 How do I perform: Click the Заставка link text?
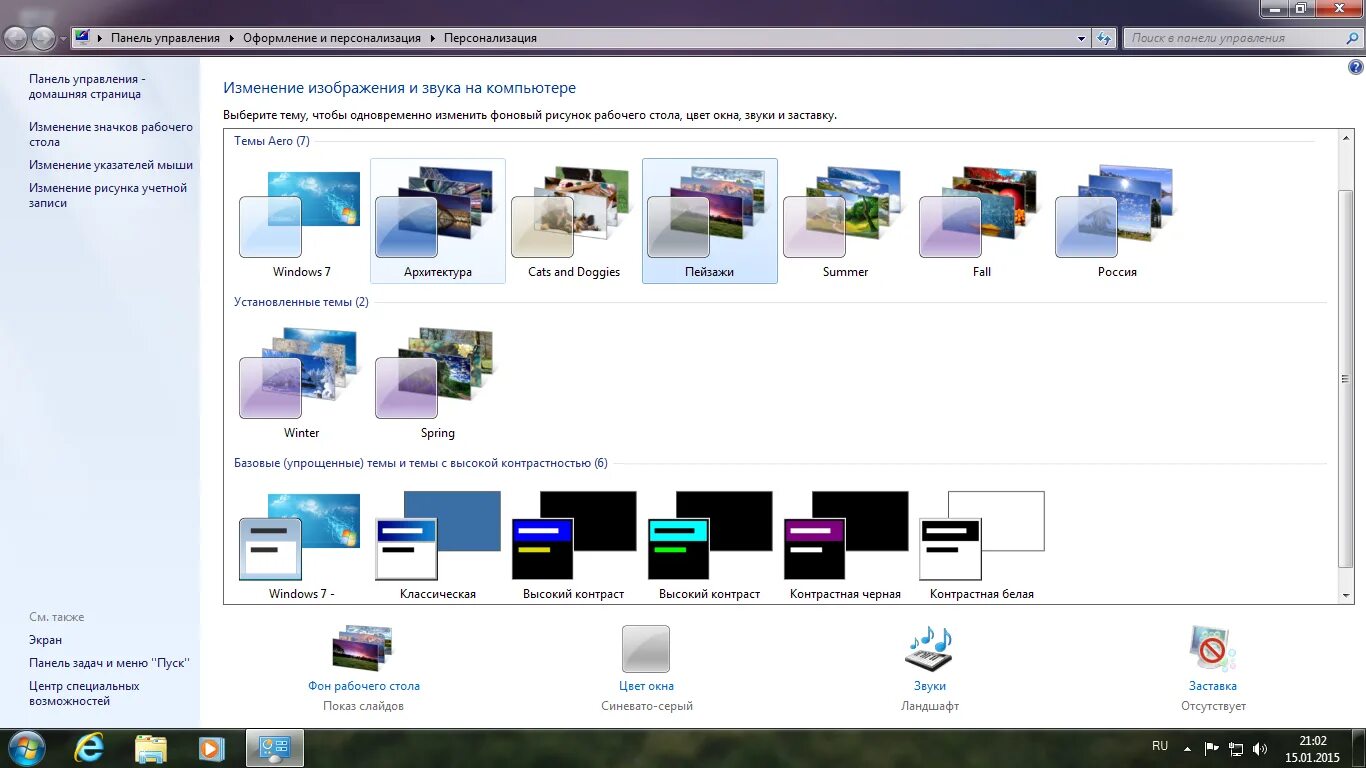(1213, 686)
